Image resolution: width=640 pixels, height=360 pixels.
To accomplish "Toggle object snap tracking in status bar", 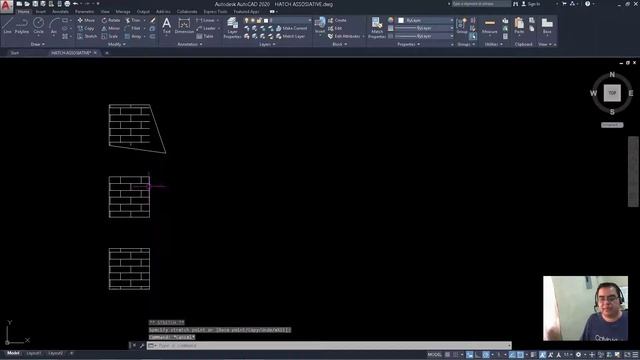I will tap(512, 355).
